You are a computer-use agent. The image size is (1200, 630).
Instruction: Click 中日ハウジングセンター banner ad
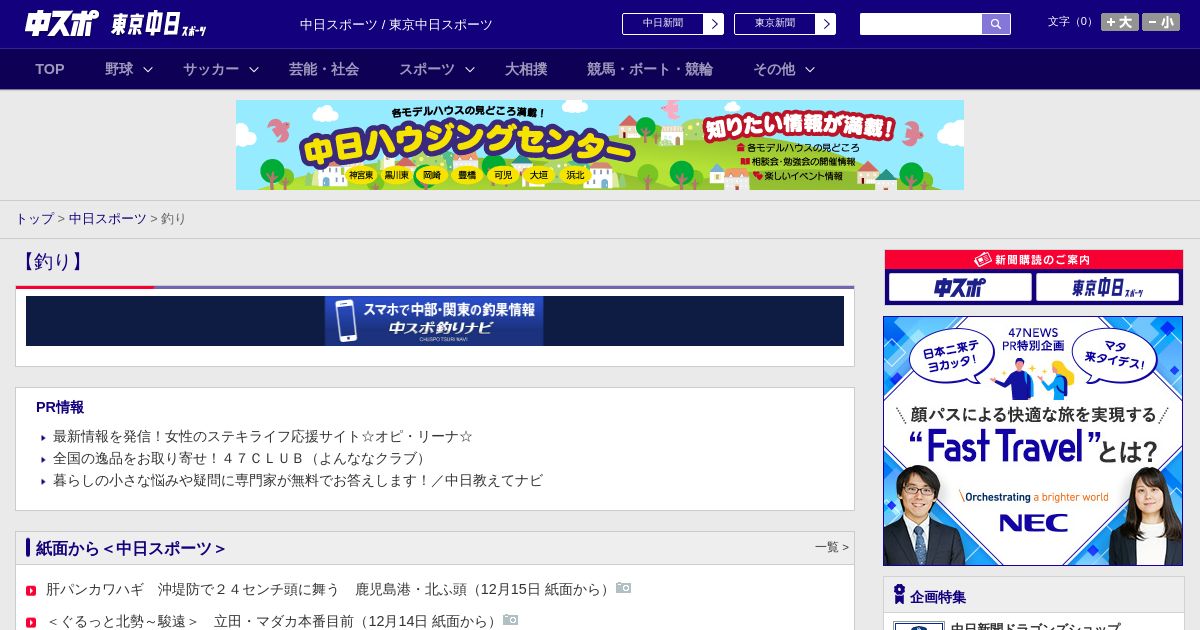click(x=600, y=145)
